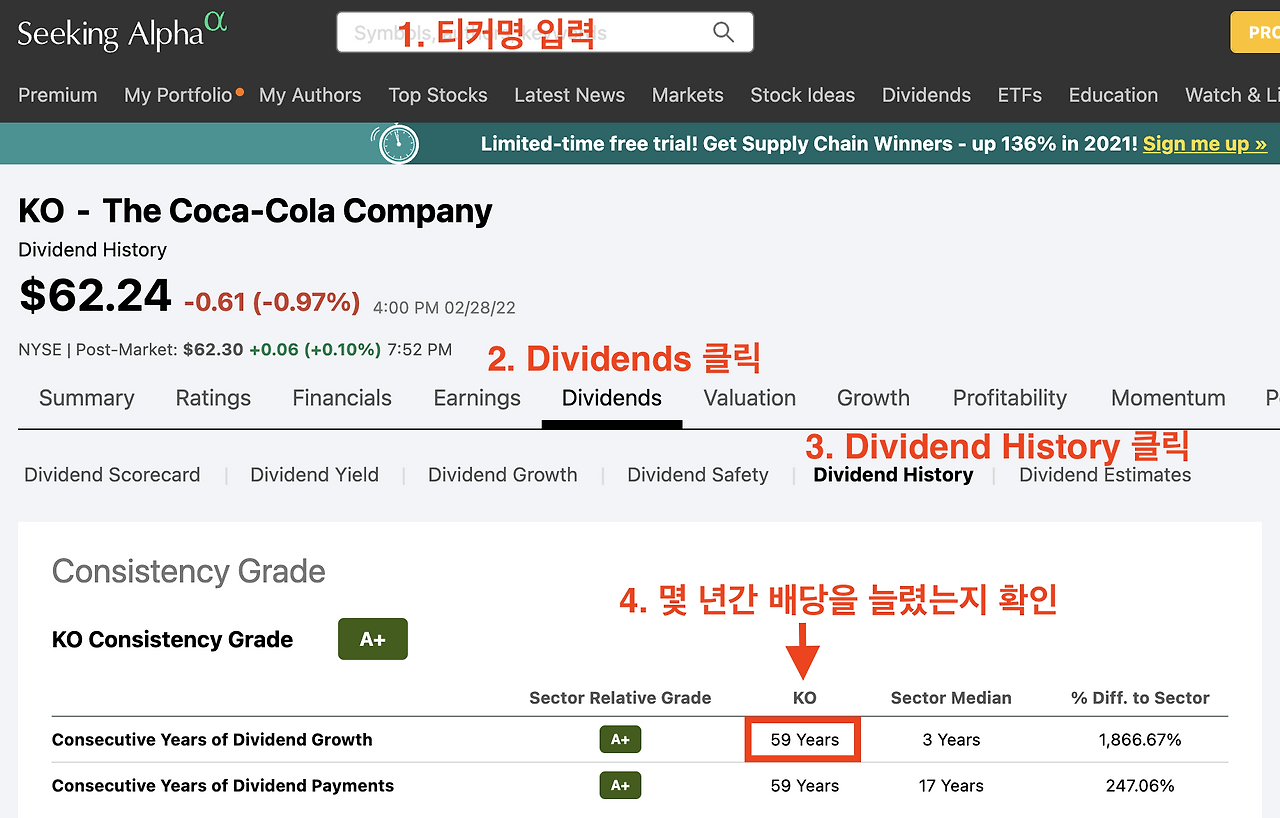This screenshot has width=1280, height=818.
Task: Focus the symbol search input field
Action: [544, 32]
